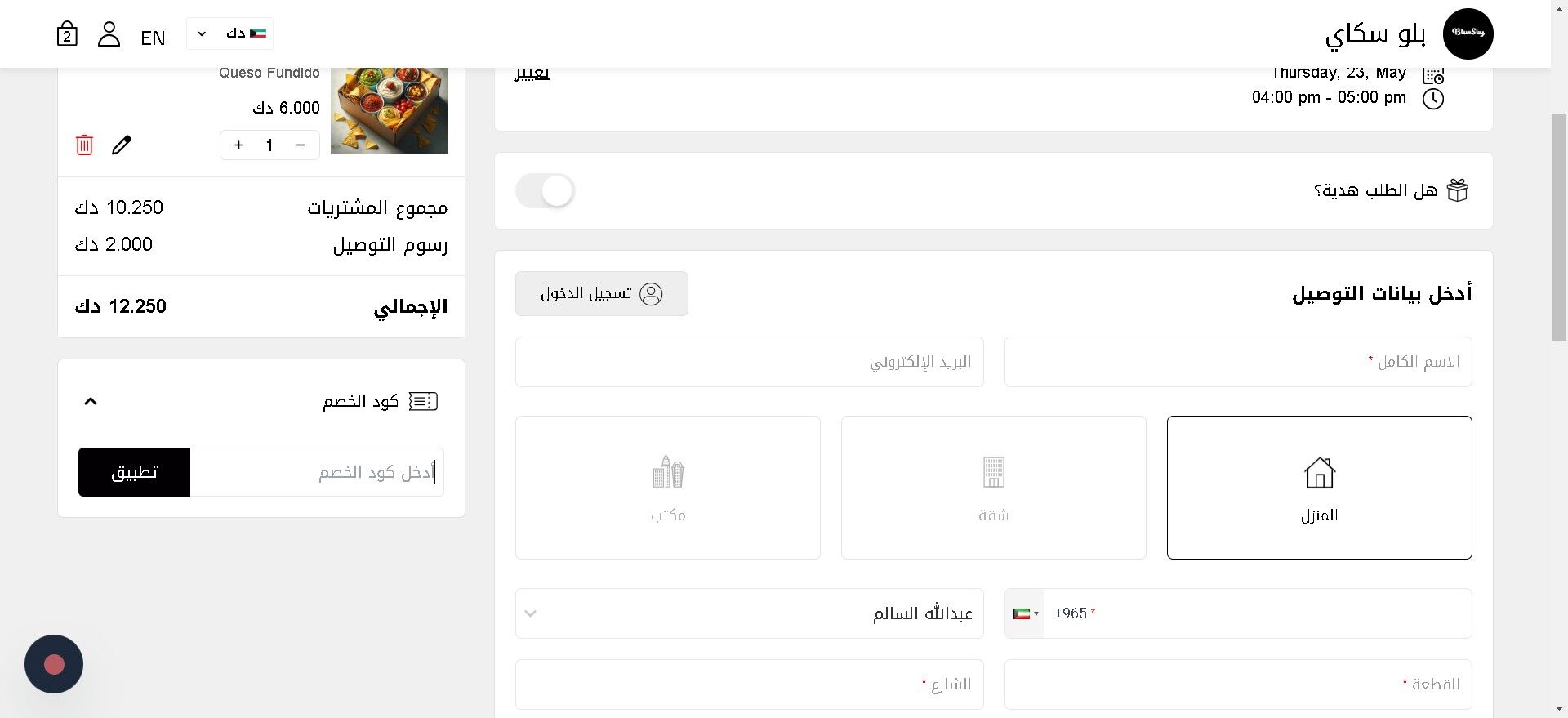Viewport: 1568px width, 718px height.
Task: Collapse the كود الخصم discount code section
Action: pos(91,401)
